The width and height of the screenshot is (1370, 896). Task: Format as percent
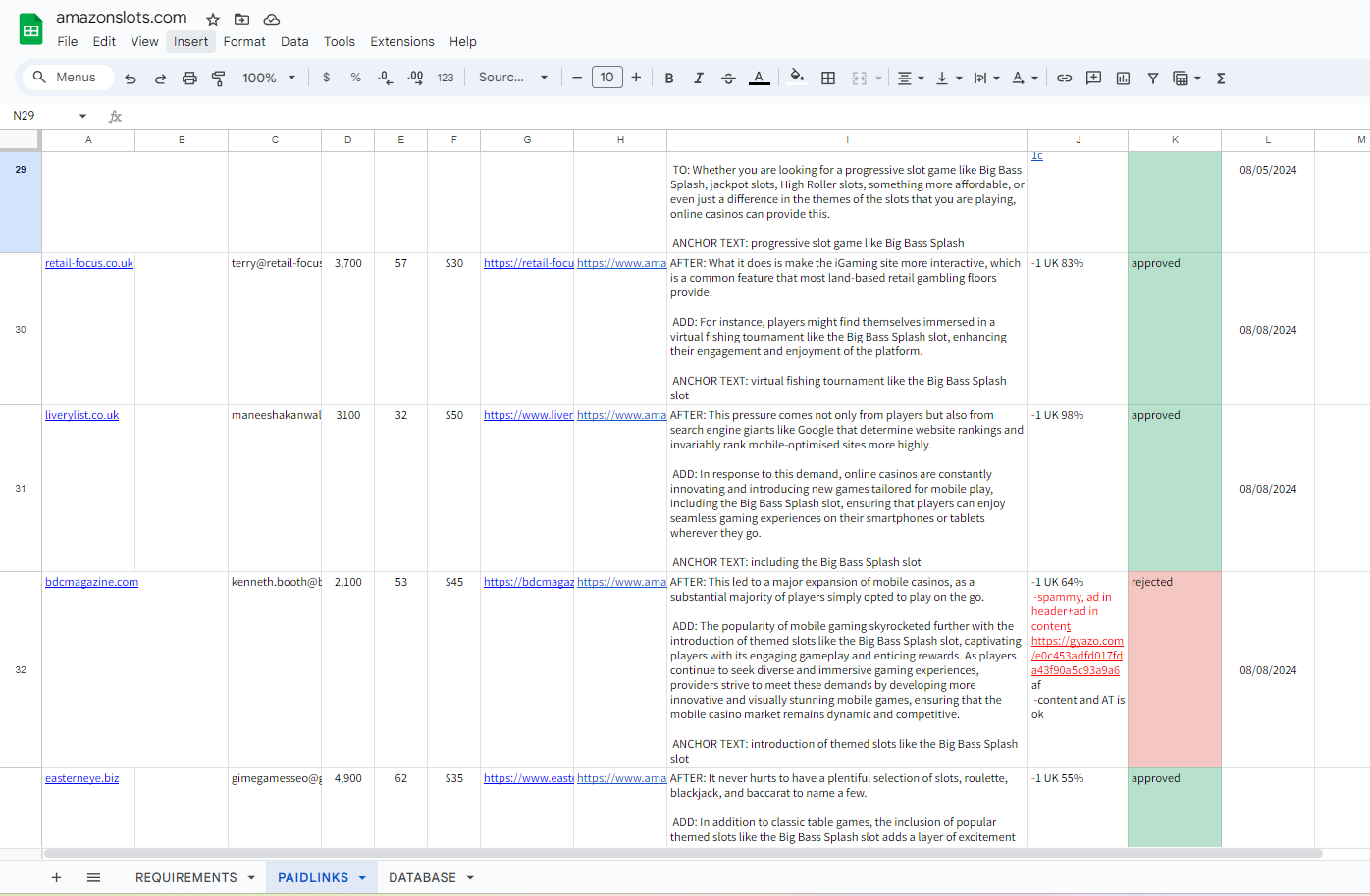[x=355, y=78]
